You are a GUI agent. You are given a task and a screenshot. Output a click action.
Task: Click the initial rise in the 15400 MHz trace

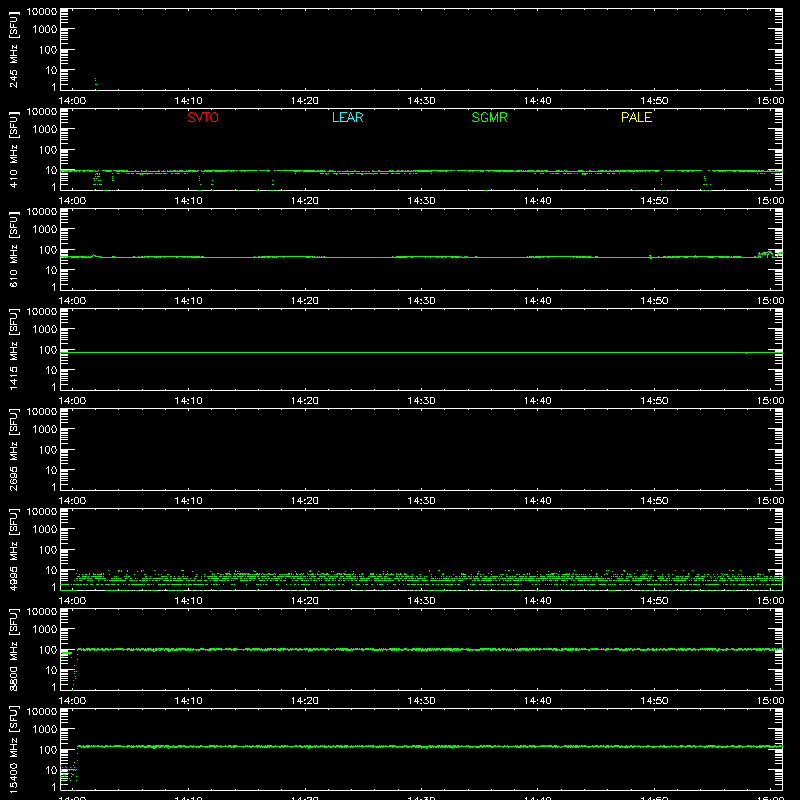pyautogui.click(x=77, y=760)
